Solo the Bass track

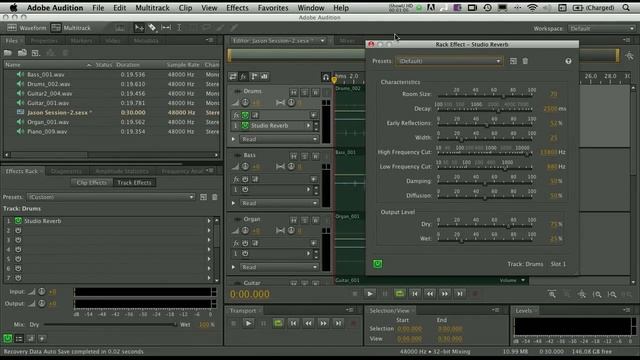pyautogui.click(x=304, y=156)
